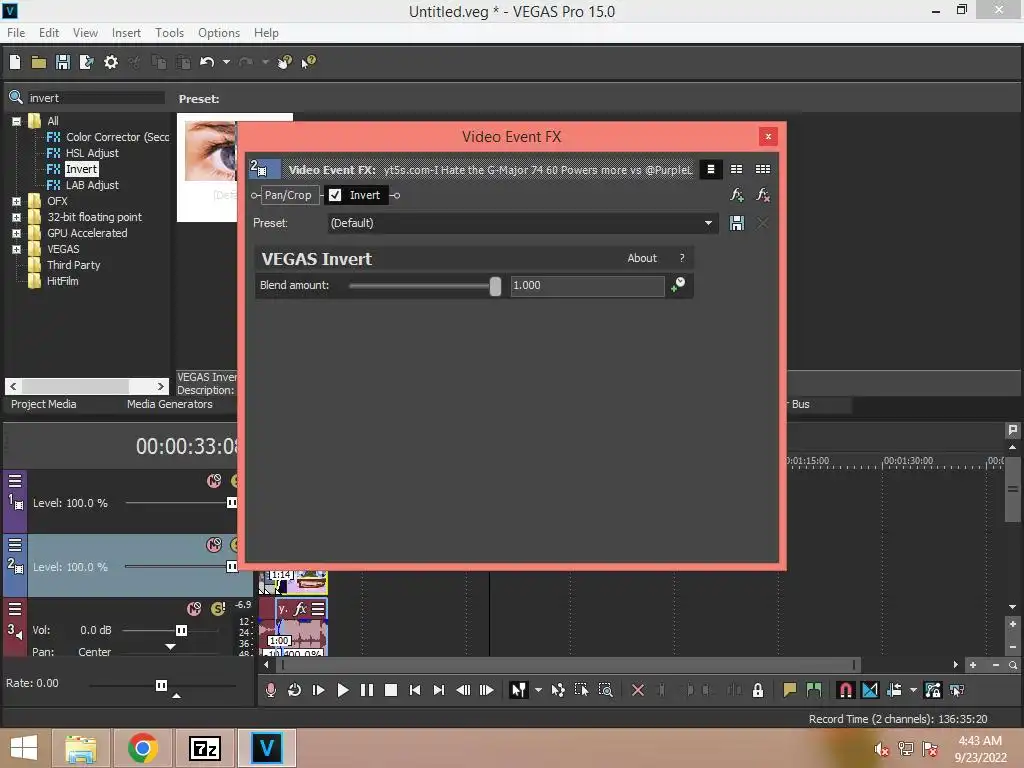Toggle the Auto Ripple button
Viewport: 1024px width, 768px height.
tap(894, 690)
